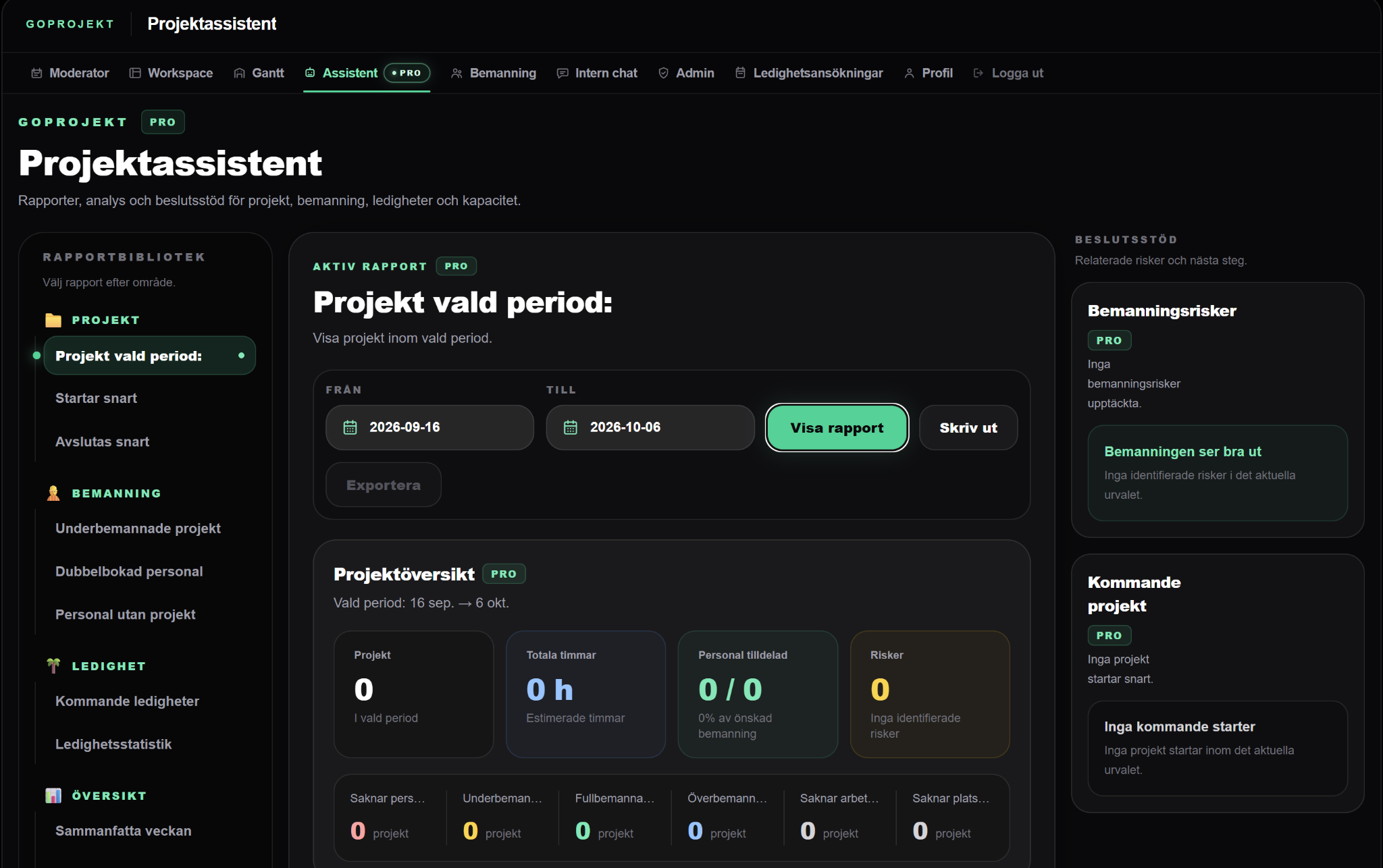This screenshot has height=868, width=1383.
Task: Click the Admin shield icon
Action: pos(663,73)
